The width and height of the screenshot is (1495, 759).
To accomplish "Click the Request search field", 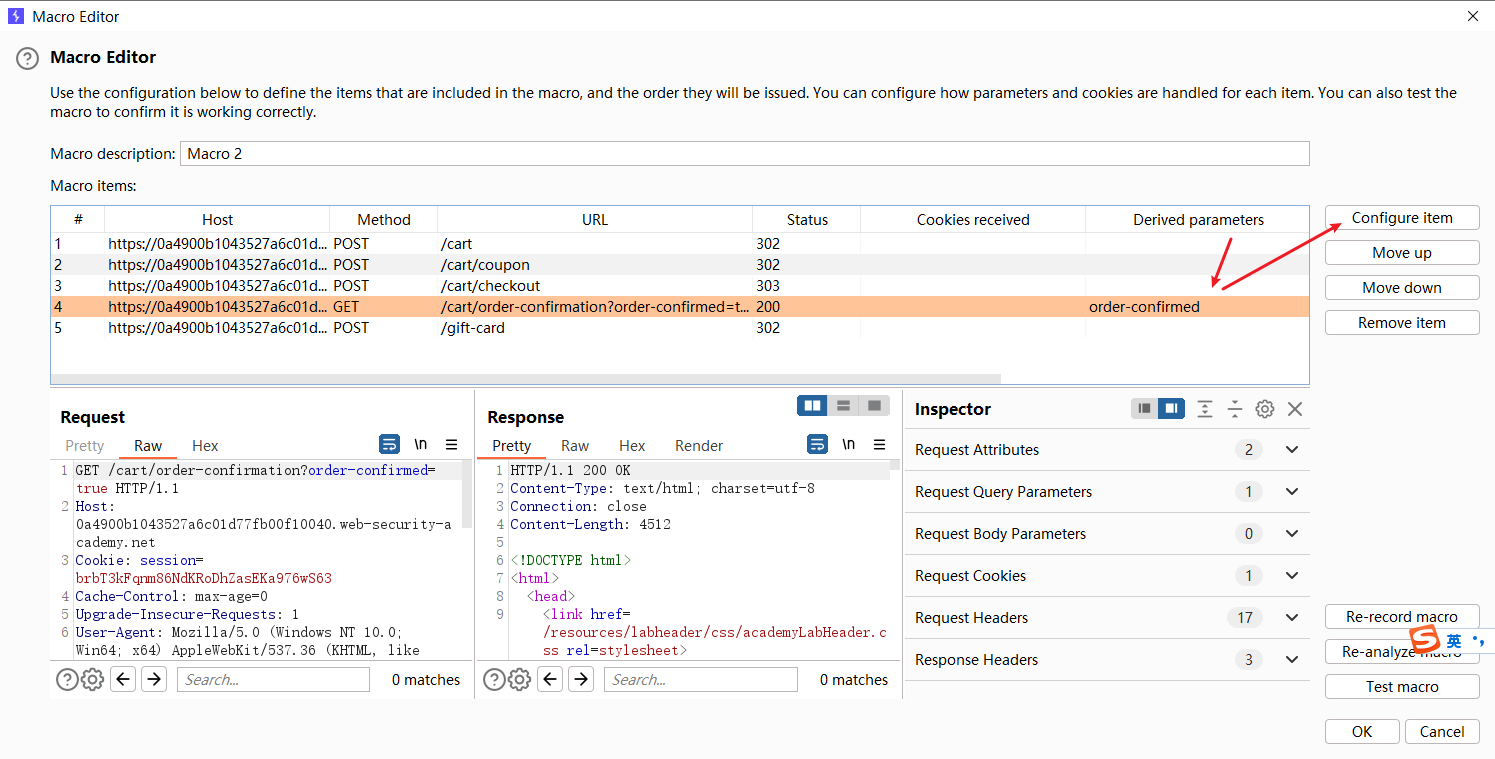I will point(273,680).
